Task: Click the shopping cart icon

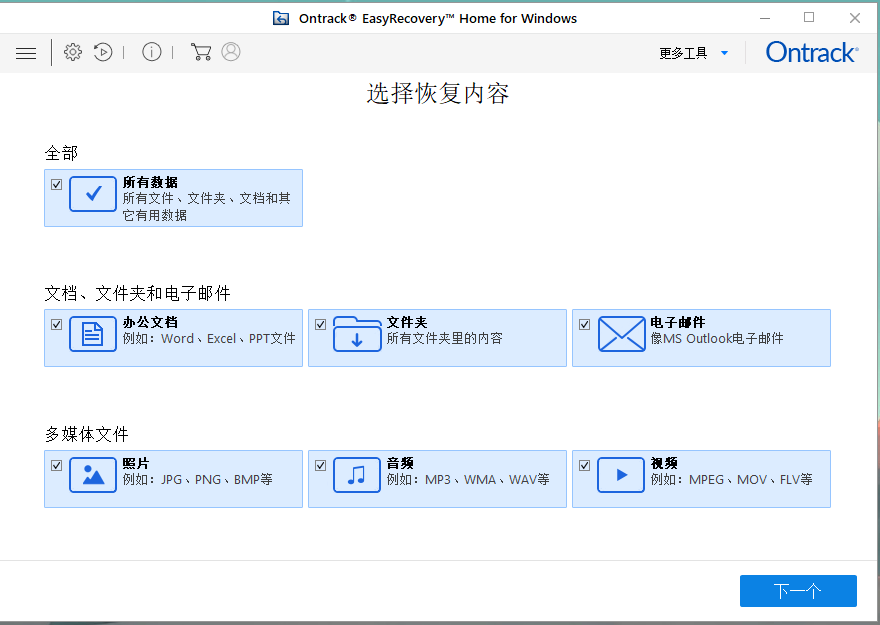Action: point(201,52)
